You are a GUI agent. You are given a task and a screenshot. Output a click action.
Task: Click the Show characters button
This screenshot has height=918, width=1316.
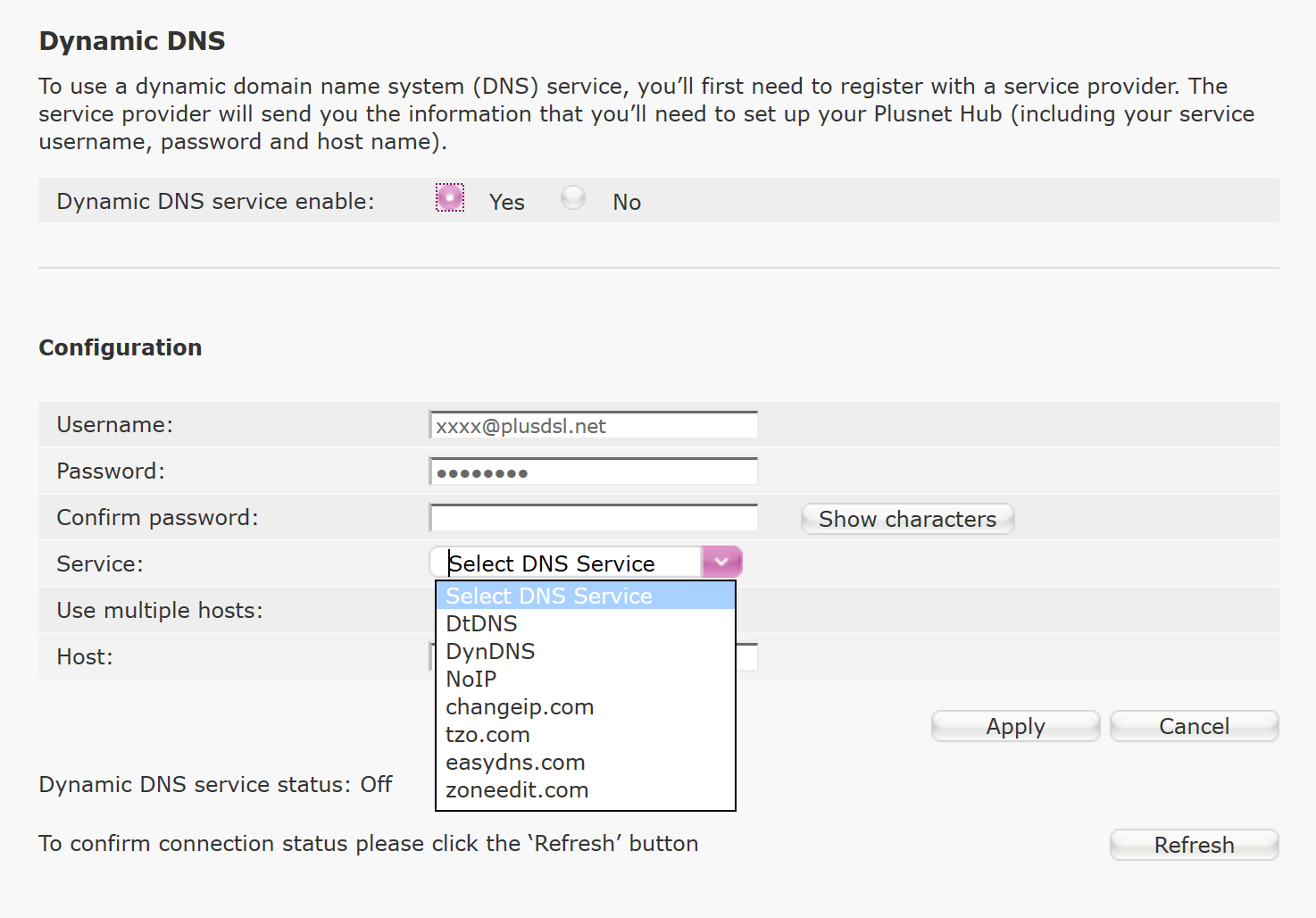pyautogui.click(x=907, y=519)
